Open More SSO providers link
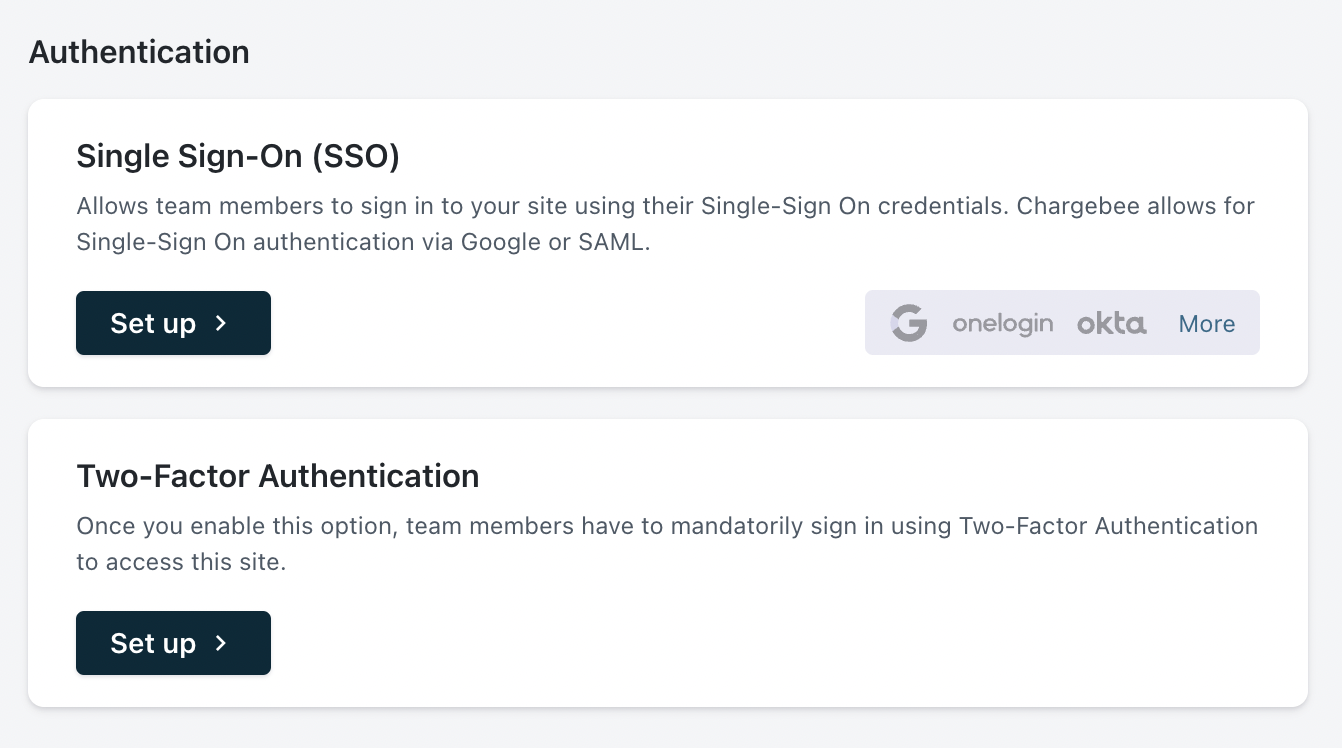The height and width of the screenshot is (748, 1342). tap(1206, 323)
